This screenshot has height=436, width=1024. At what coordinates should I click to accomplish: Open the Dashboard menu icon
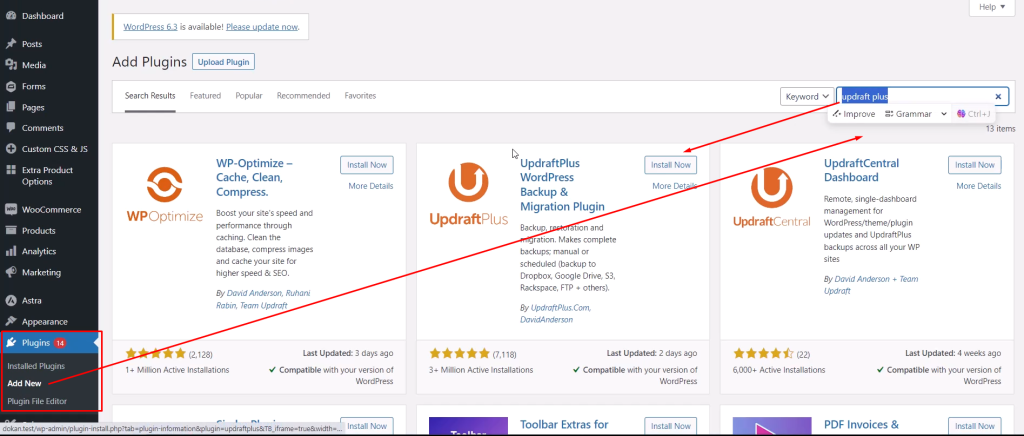[x=10, y=16]
